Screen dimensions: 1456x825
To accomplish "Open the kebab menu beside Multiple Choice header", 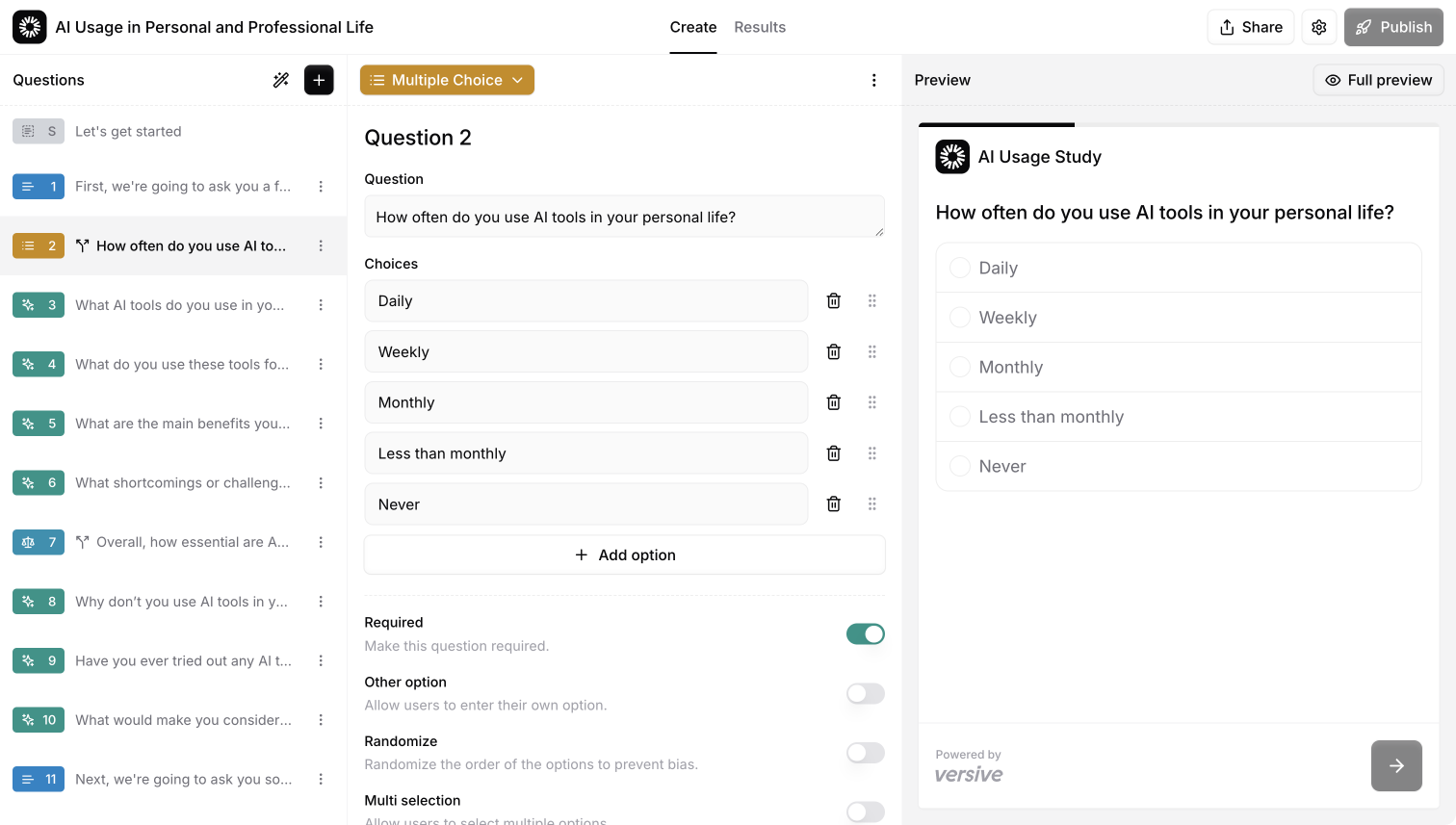I will [x=874, y=80].
